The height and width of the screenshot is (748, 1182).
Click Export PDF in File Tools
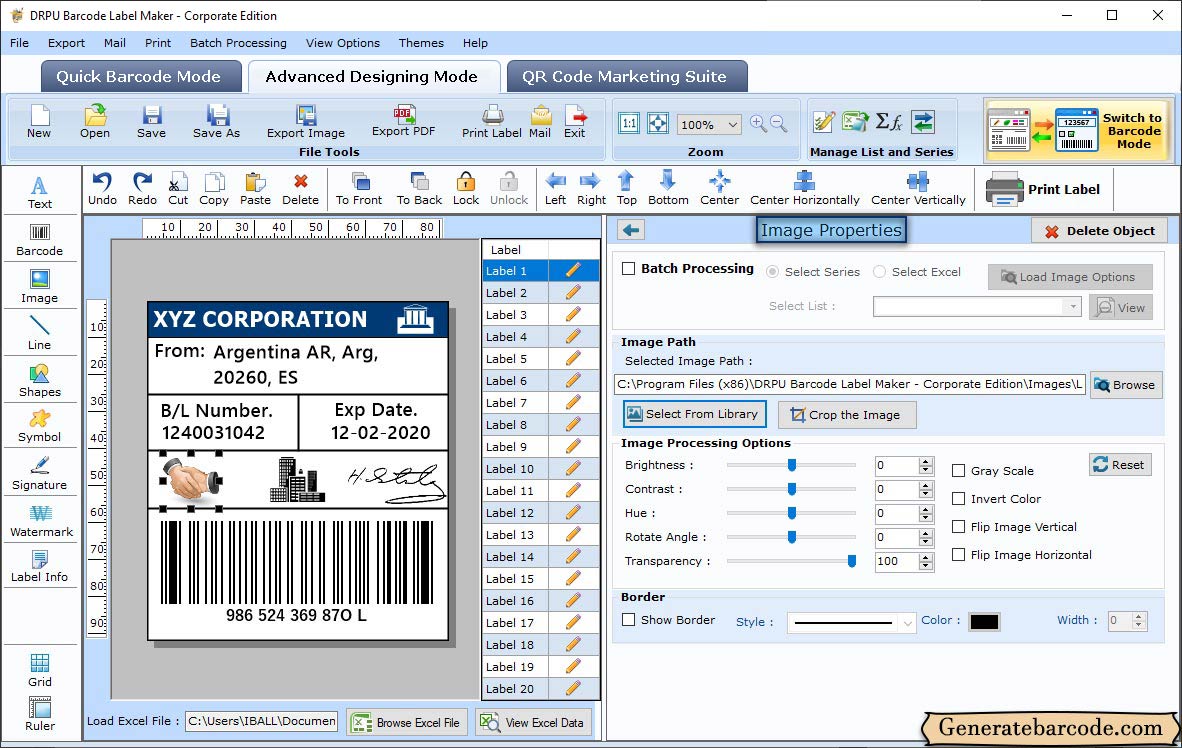pyautogui.click(x=403, y=121)
